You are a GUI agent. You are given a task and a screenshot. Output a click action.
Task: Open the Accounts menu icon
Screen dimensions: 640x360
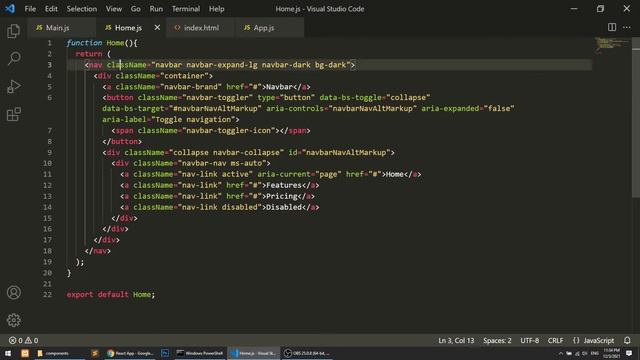point(13,292)
